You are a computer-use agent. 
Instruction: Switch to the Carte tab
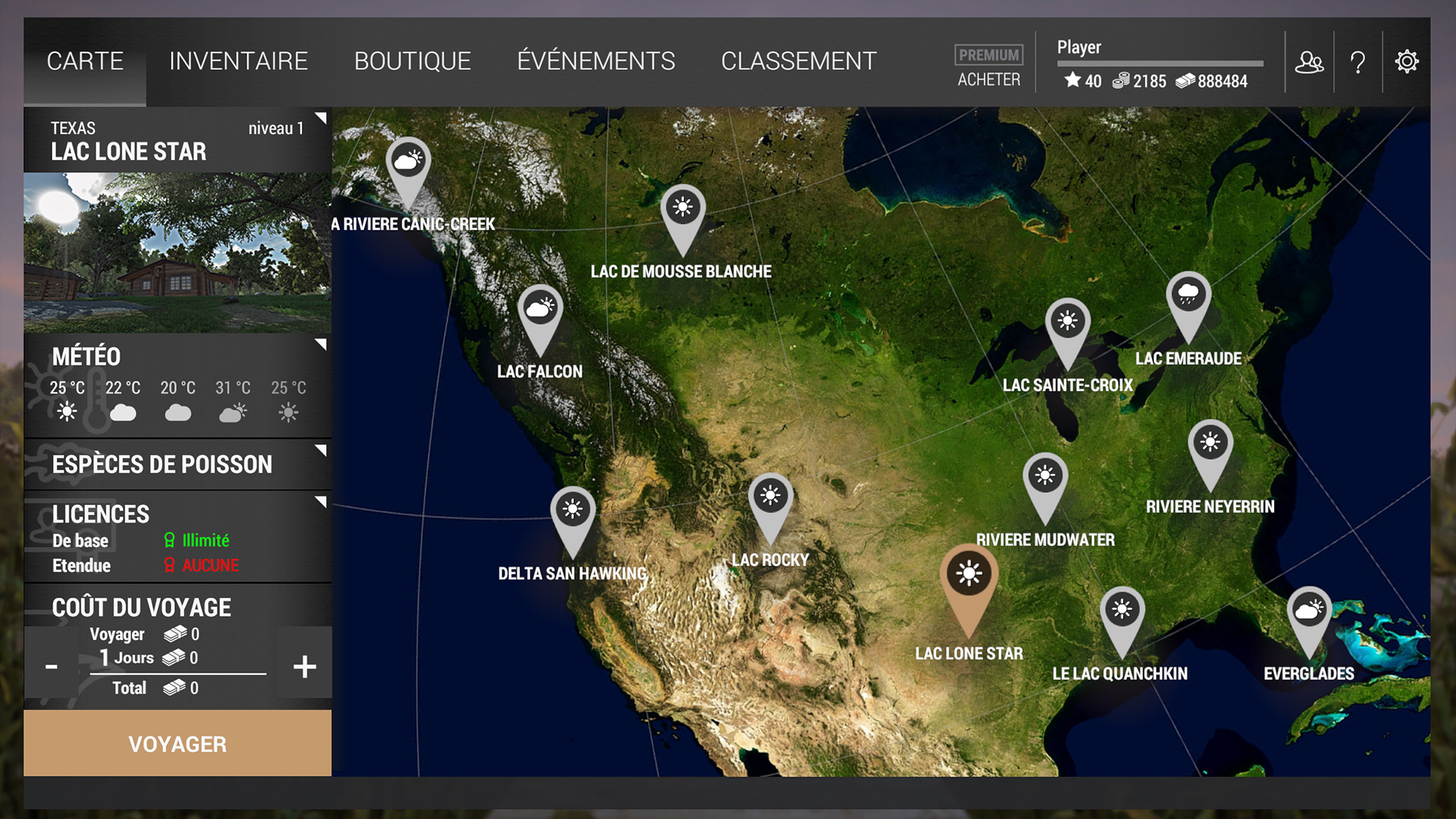85,61
